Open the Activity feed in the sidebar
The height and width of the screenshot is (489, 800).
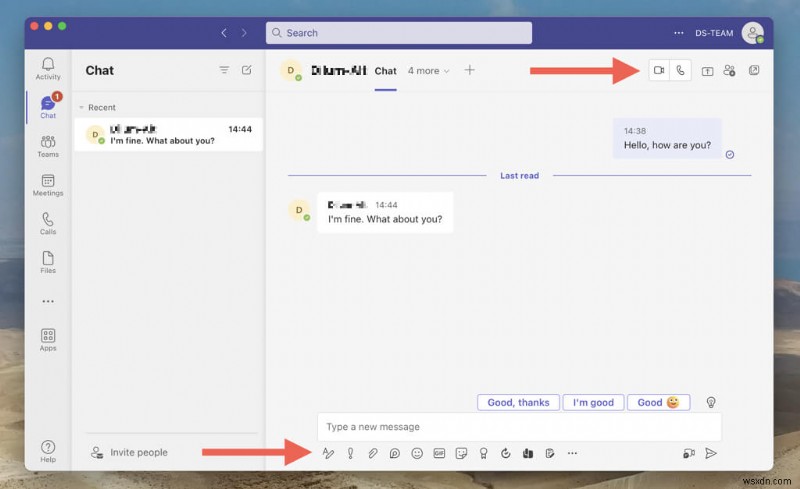tap(48, 68)
